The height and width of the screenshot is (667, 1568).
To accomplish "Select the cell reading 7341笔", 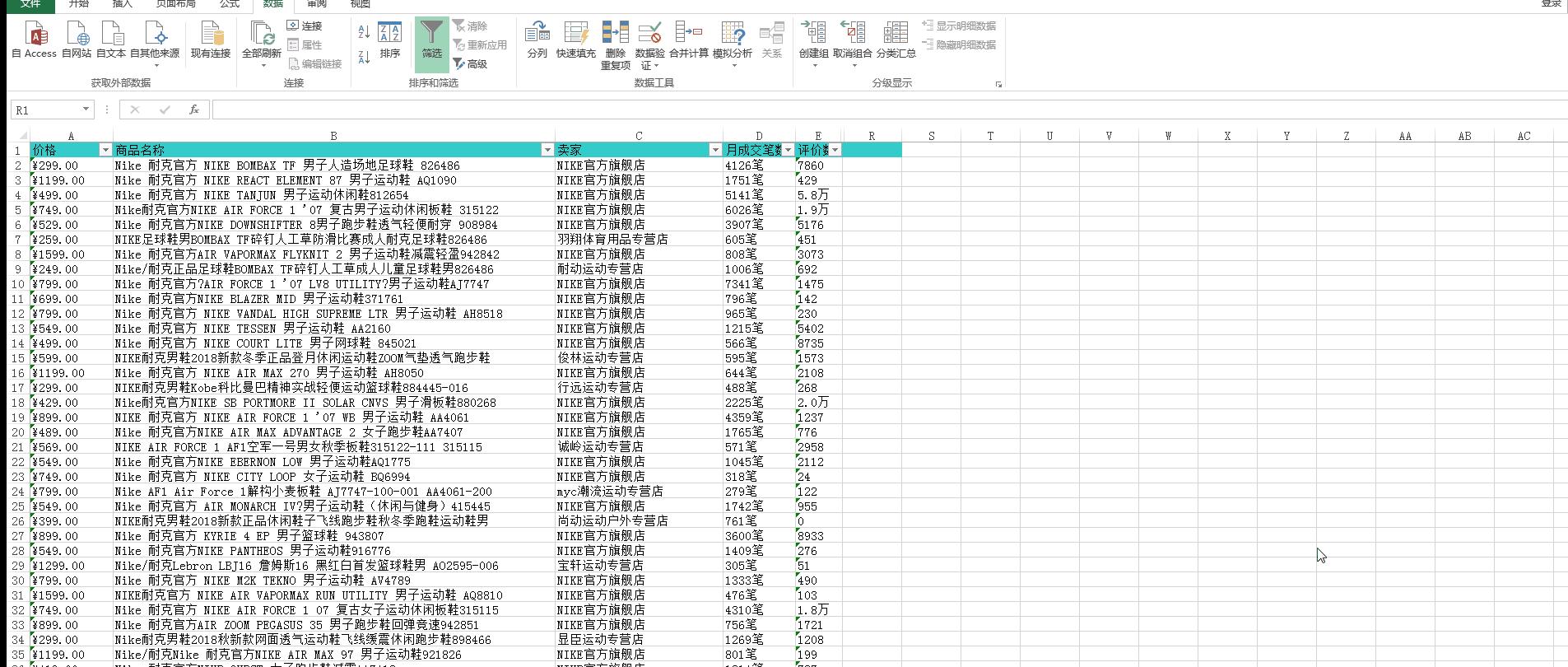I will tap(758, 284).
